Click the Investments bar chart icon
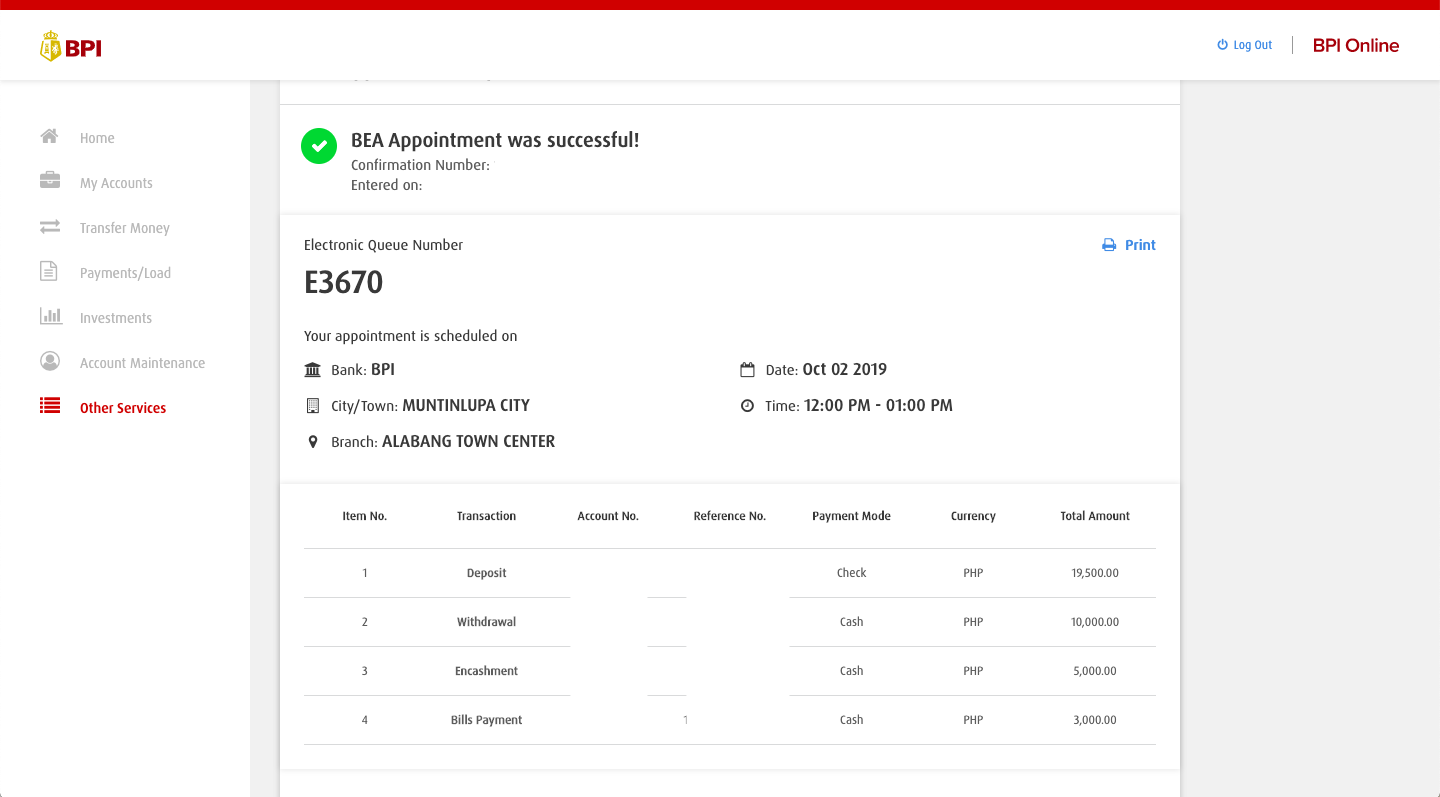This screenshot has height=797, width=1440. (x=50, y=316)
